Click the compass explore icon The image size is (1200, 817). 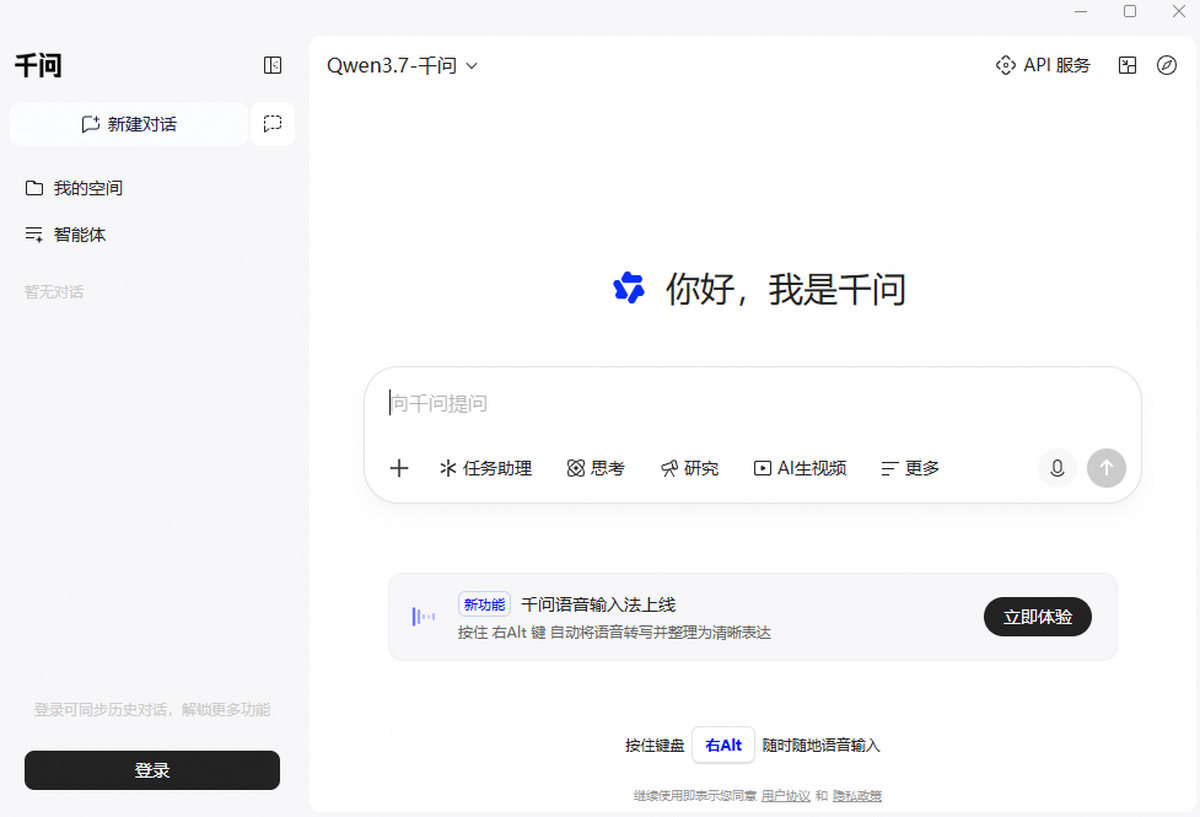coord(1167,66)
